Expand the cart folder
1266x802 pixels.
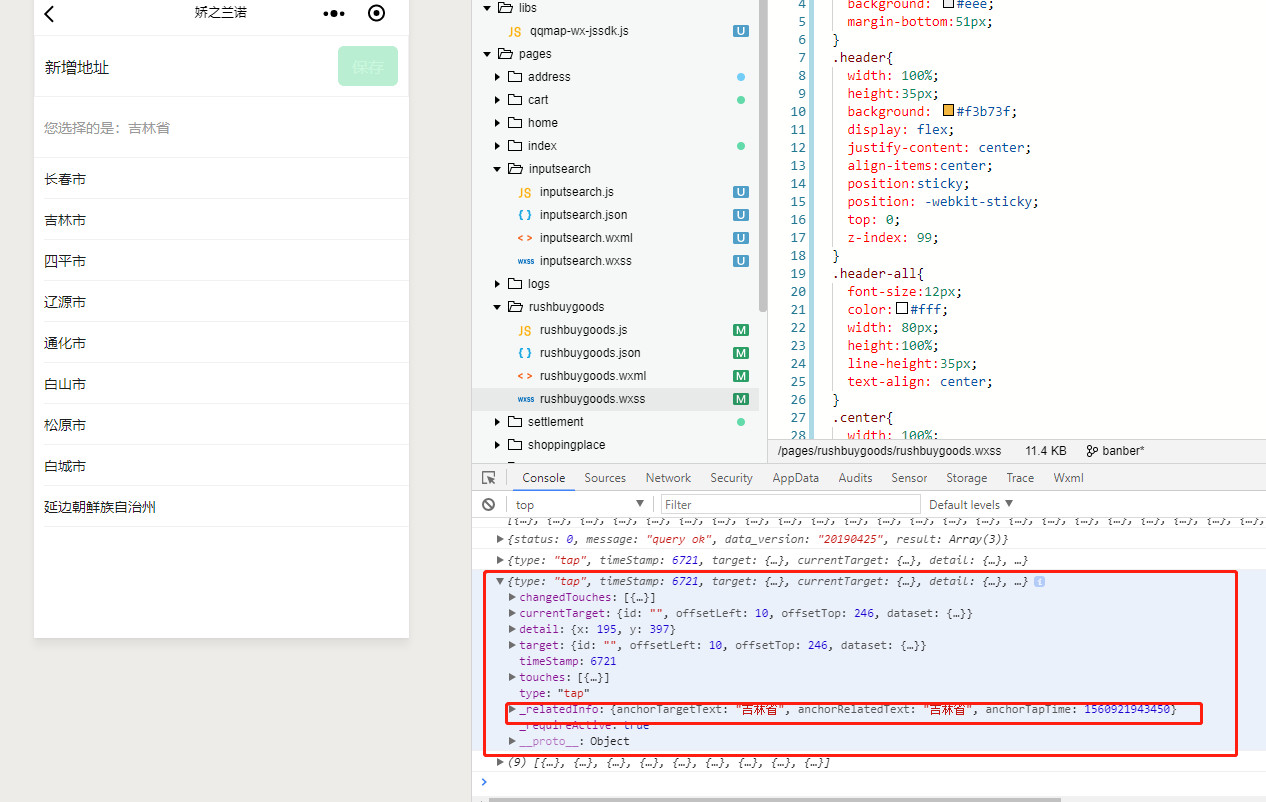tap(497, 100)
